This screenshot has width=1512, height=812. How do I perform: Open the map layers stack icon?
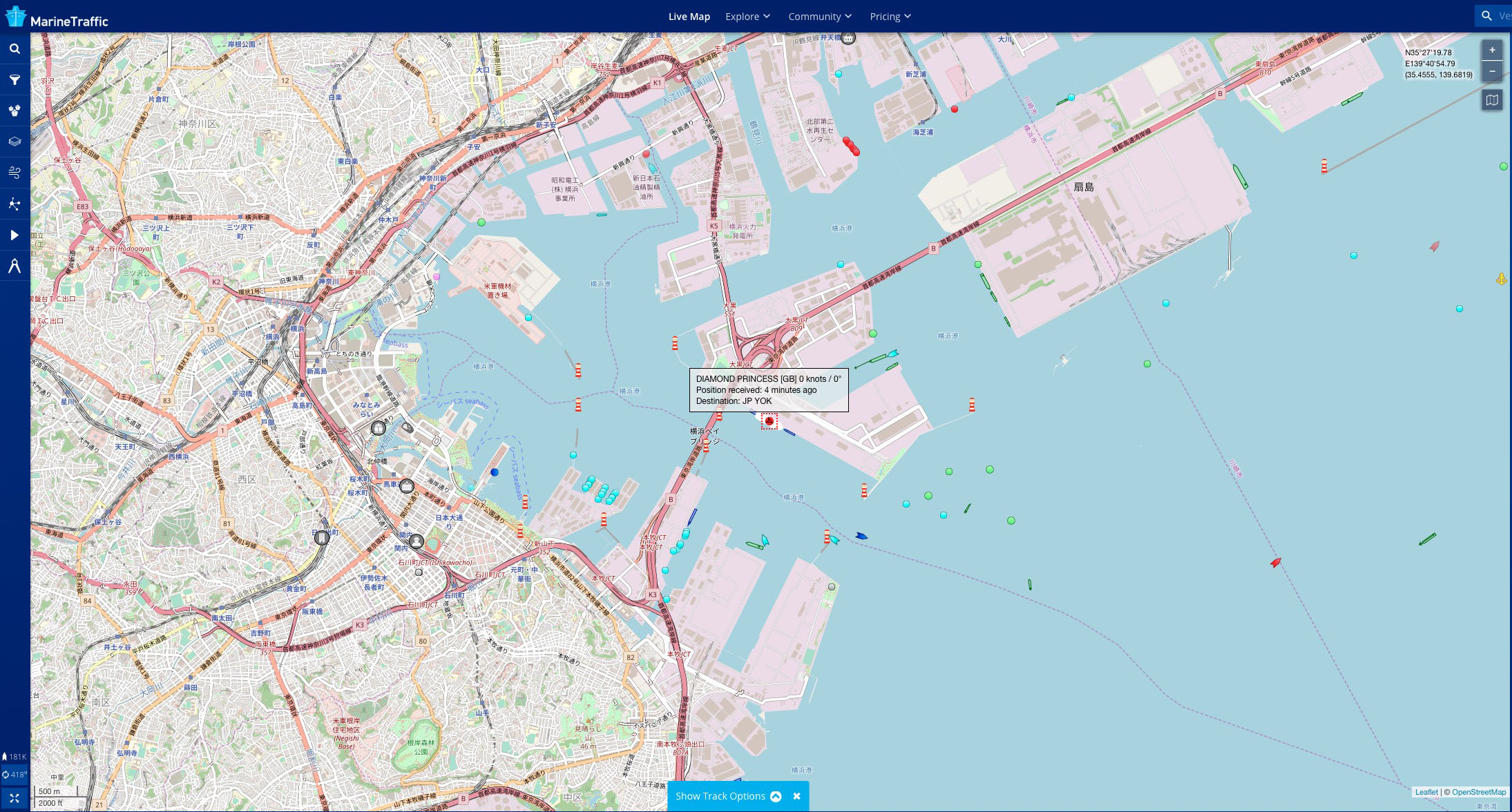point(15,142)
